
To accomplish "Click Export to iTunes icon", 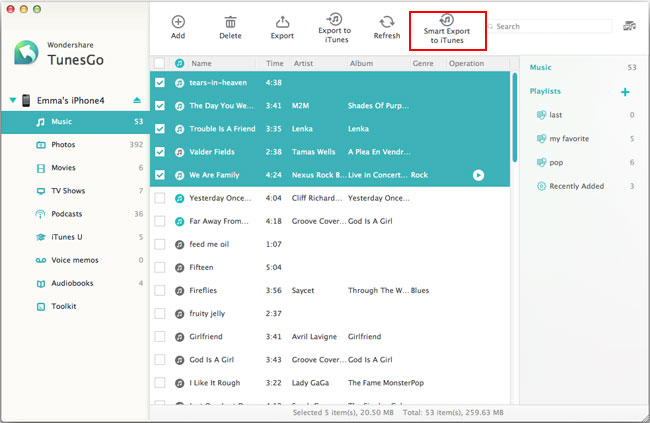I will (x=334, y=19).
